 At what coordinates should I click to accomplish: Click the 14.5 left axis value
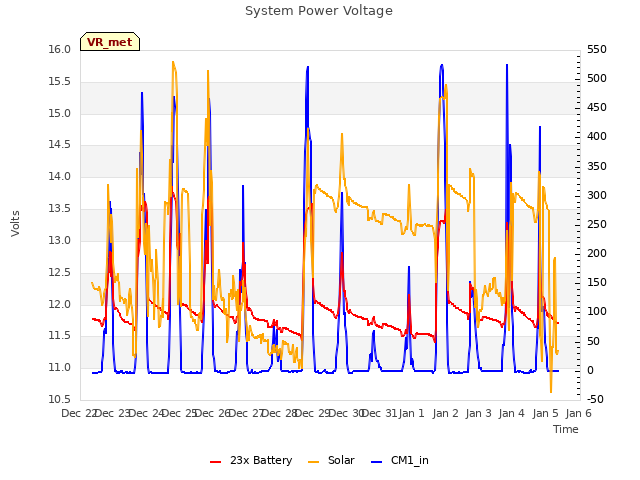tap(60, 145)
